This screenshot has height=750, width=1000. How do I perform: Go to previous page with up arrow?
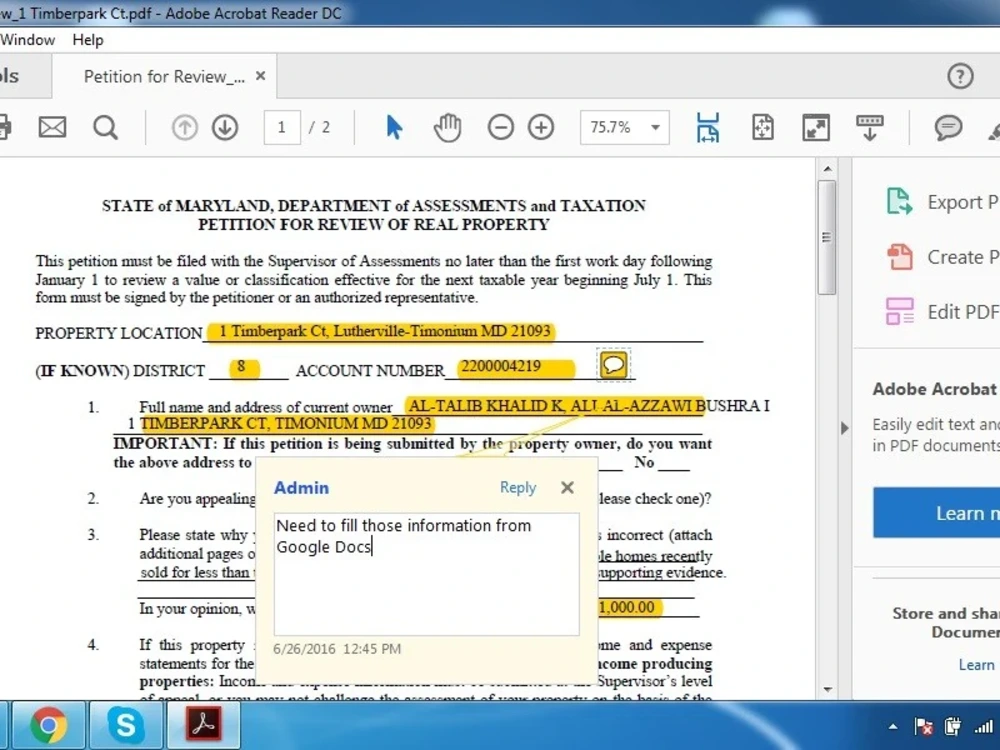184,128
